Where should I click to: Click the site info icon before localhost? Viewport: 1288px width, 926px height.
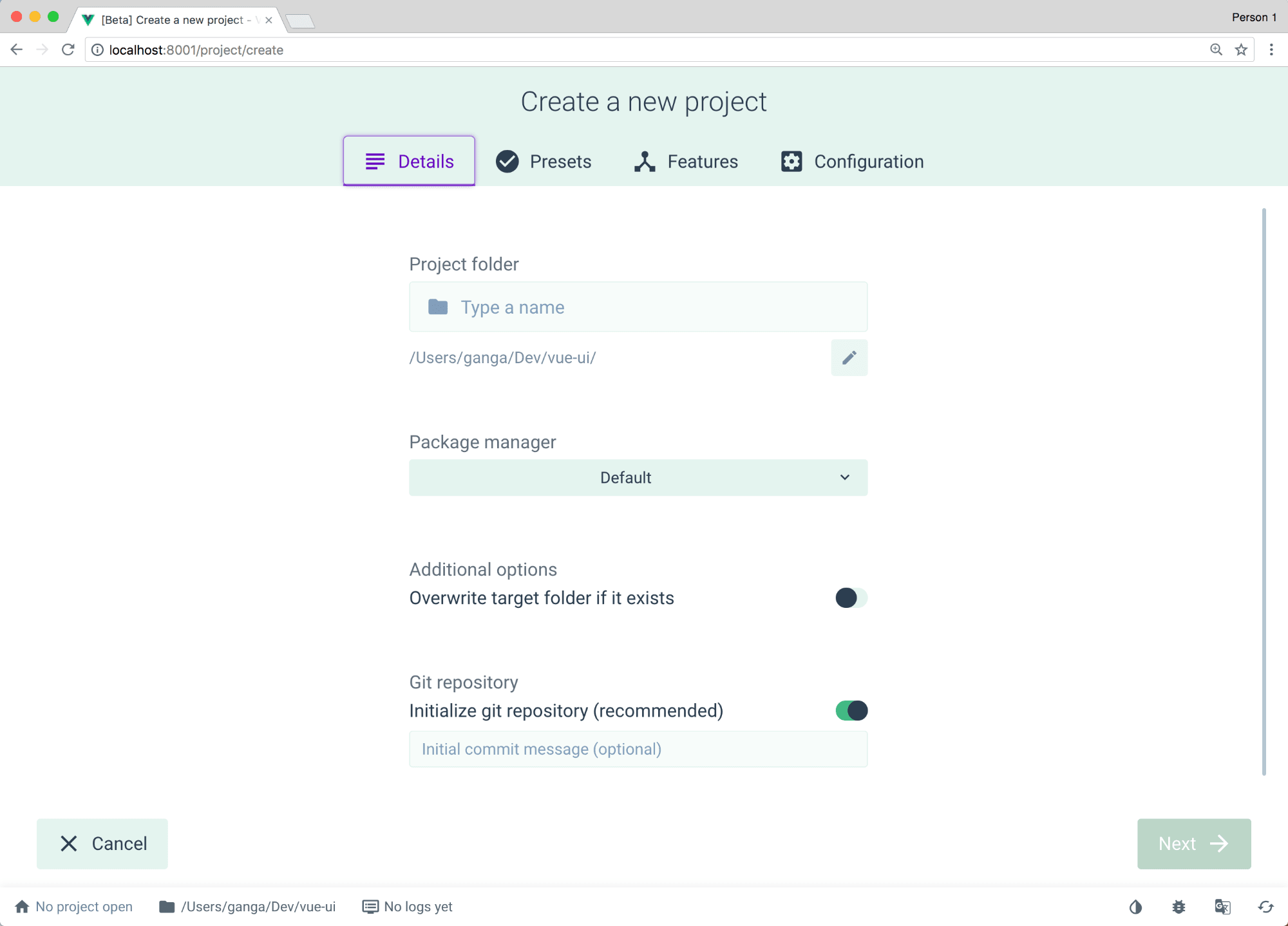pyautogui.click(x=97, y=50)
